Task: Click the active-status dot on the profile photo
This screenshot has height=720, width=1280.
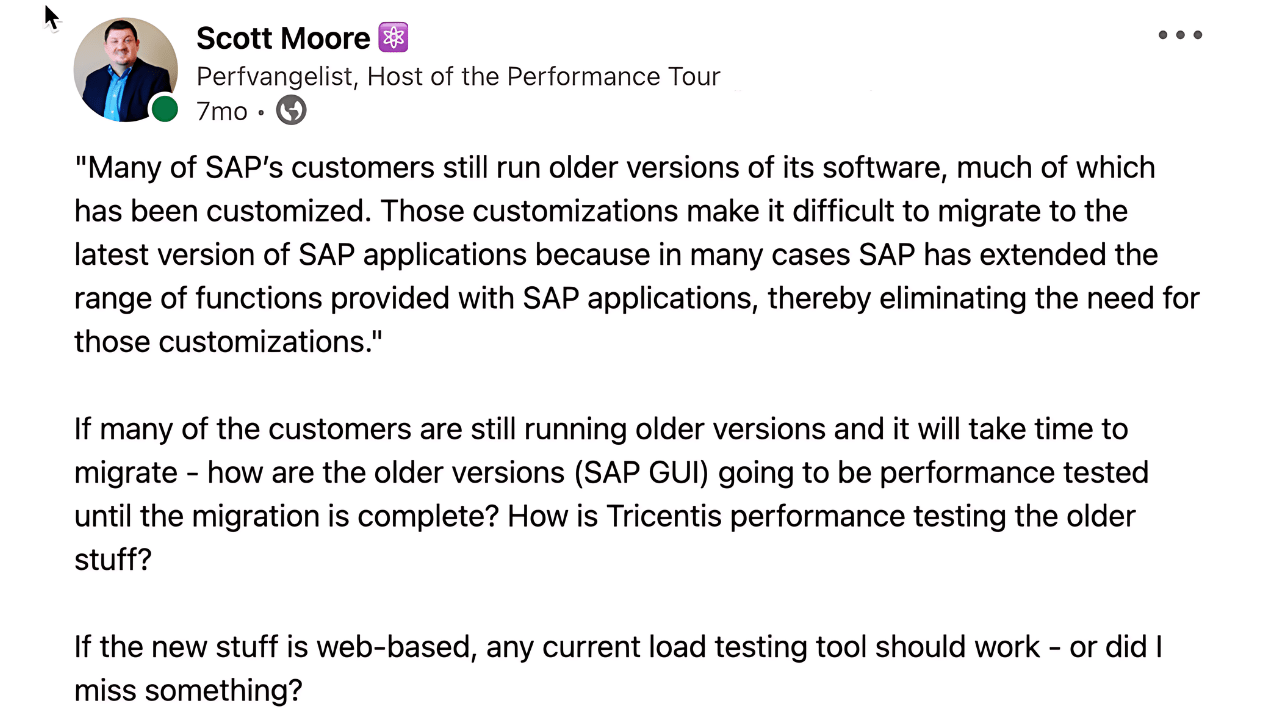Action: click(x=164, y=110)
